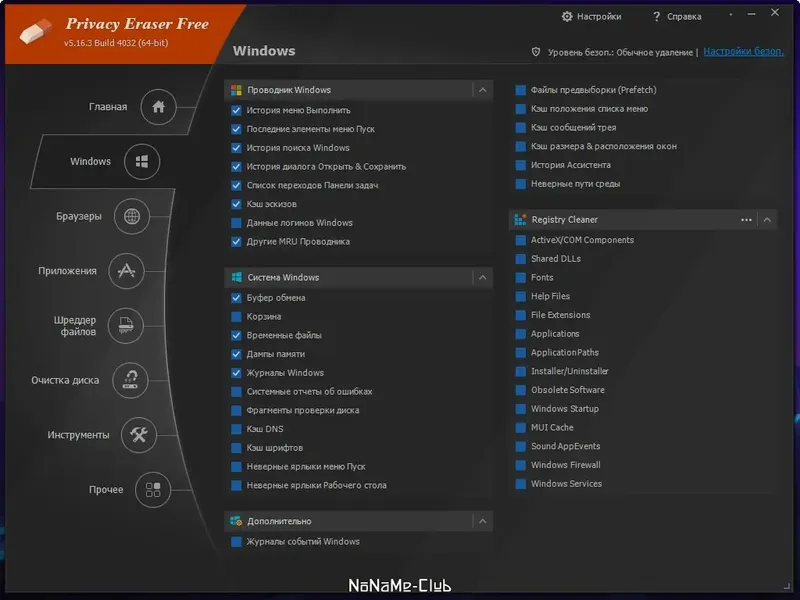800x600 pixels.
Task: Open the Приложения apps icon
Action: click(x=126, y=270)
